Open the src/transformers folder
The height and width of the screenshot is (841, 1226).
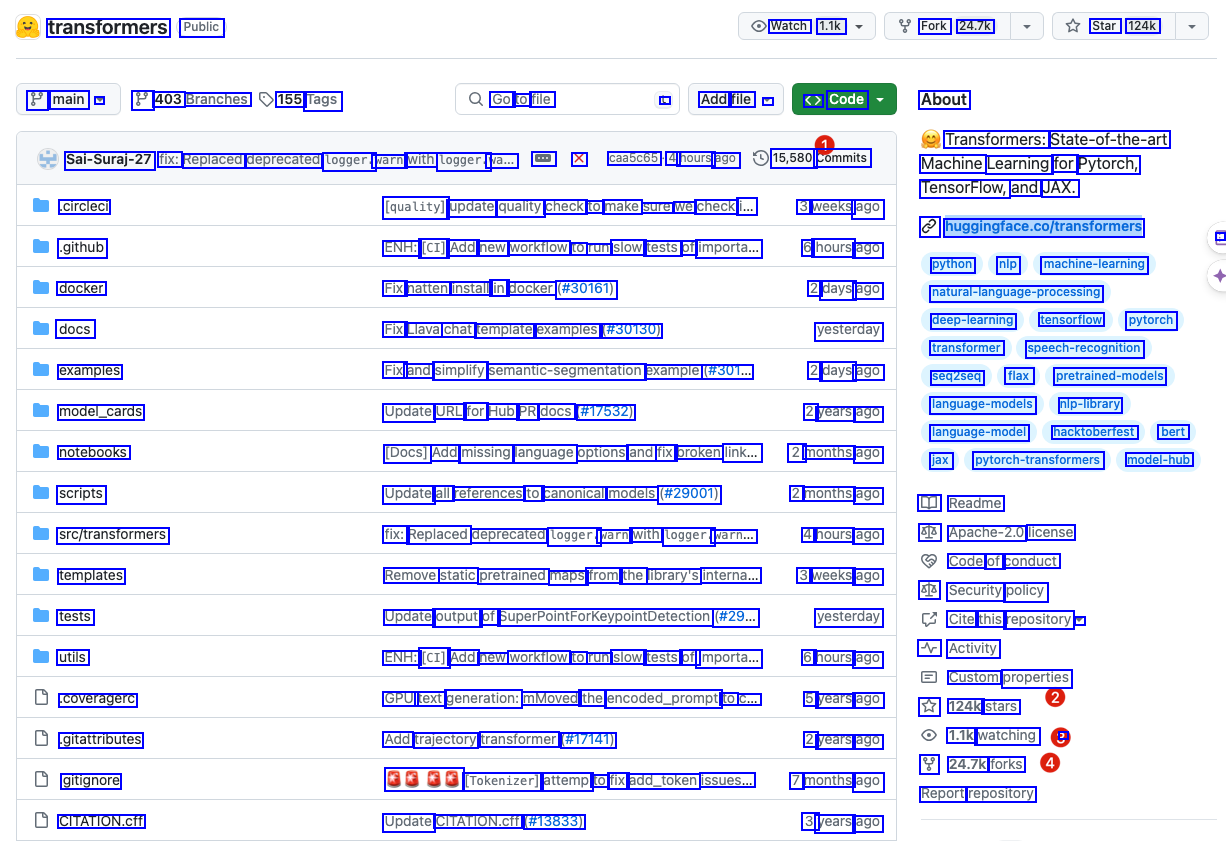point(112,535)
